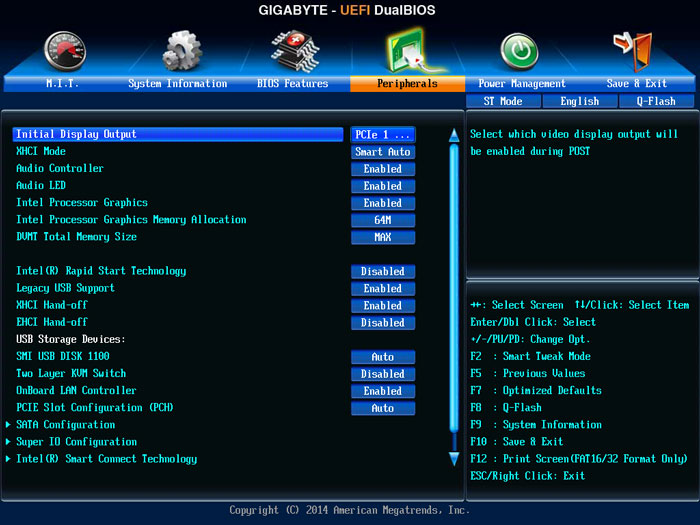Click the scroll up arrow in settings list
The image size is (700, 525).
click(x=454, y=135)
